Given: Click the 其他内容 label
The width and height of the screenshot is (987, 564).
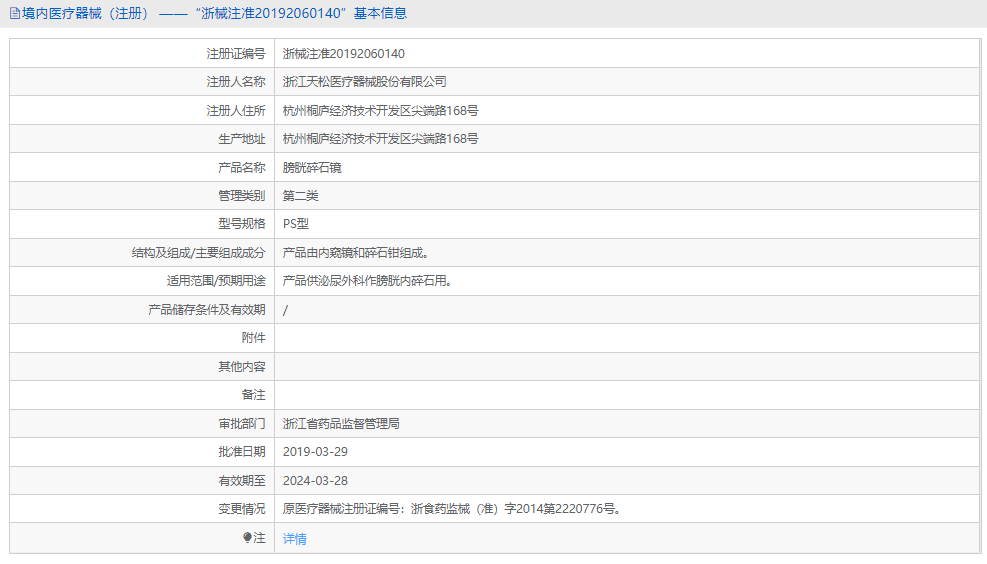Looking at the screenshot, I should point(242,366).
